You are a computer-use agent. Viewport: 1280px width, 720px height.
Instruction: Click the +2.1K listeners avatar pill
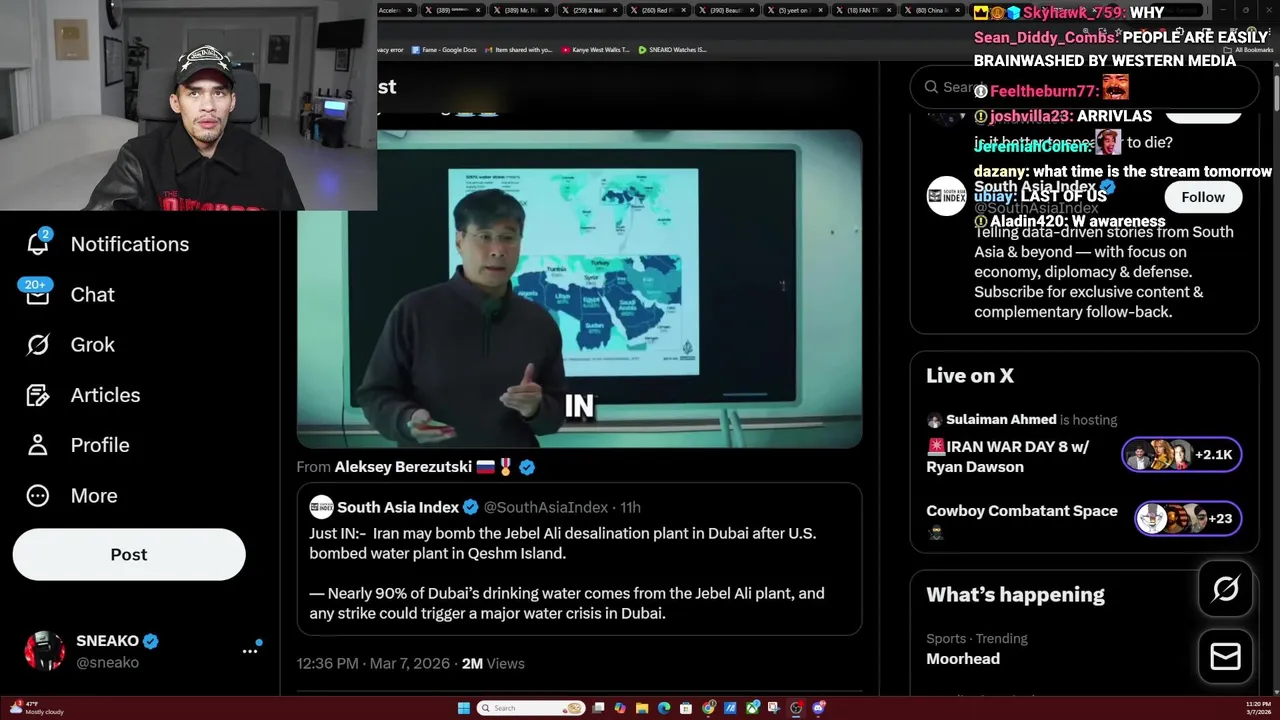[x=1181, y=455]
